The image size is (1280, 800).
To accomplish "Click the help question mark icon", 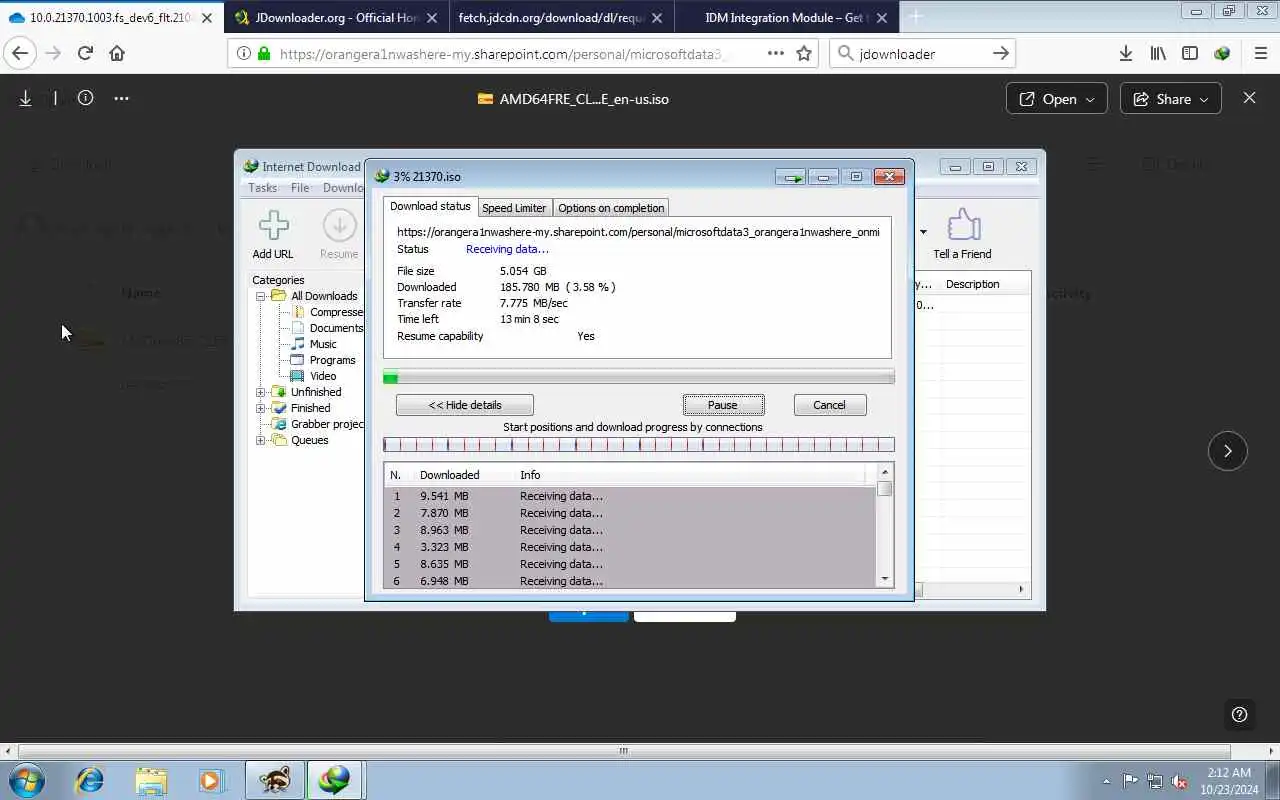I will (1240, 714).
